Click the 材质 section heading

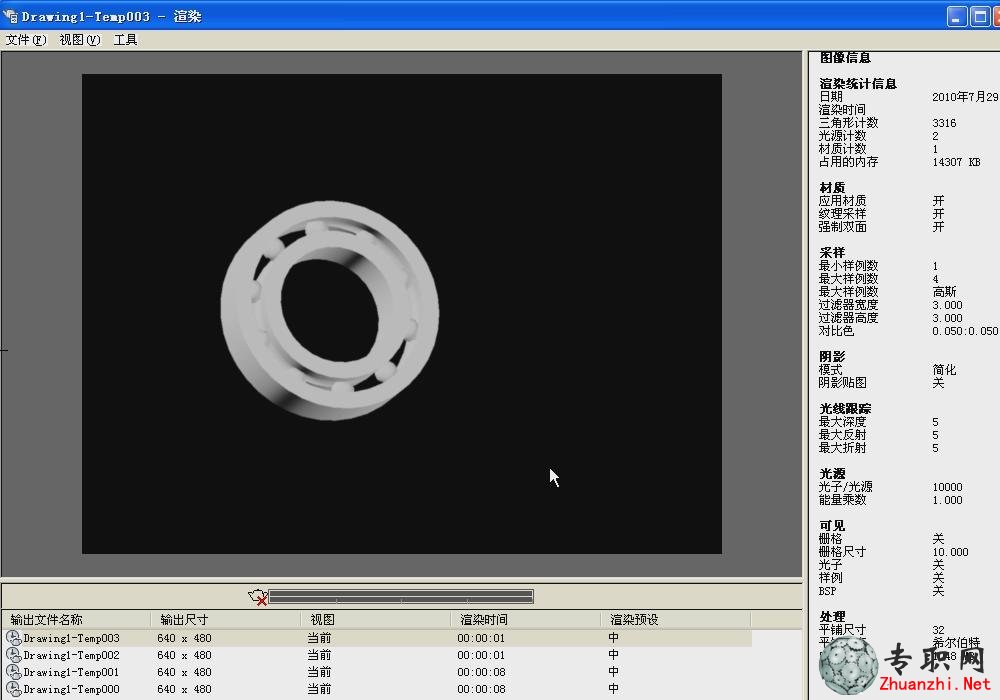[x=832, y=187]
